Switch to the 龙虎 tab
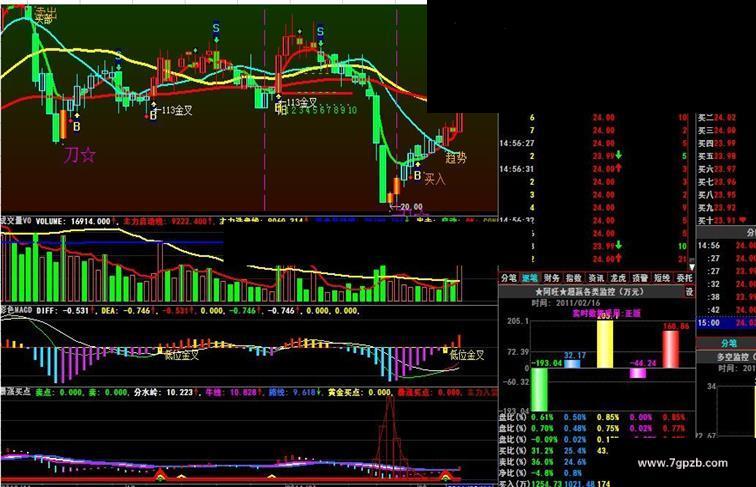This screenshot has height=487, width=756. pyautogui.click(x=618, y=278)
